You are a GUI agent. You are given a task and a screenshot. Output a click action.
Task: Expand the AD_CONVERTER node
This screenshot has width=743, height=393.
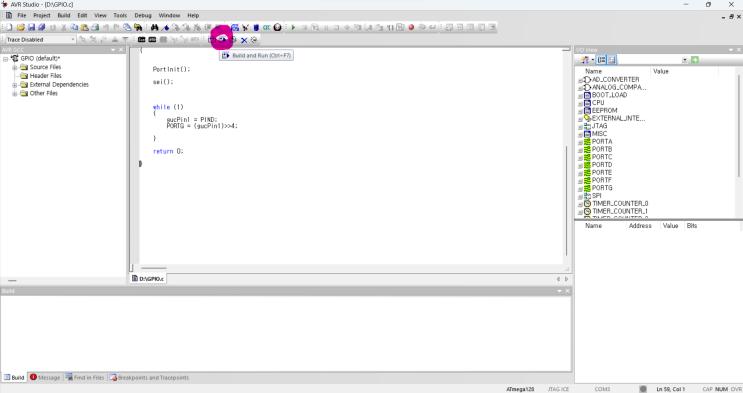[580, 80]
